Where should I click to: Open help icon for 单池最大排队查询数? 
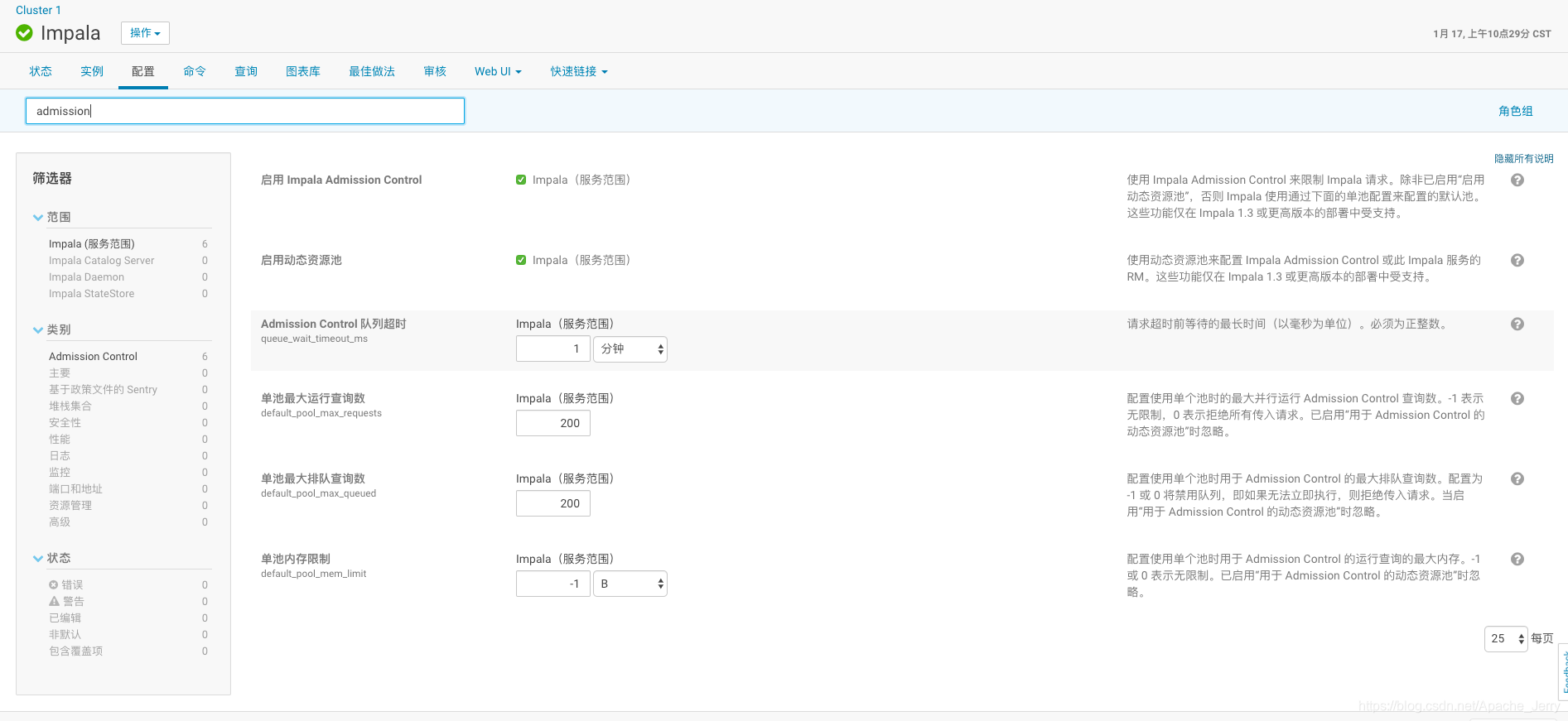click(x=1517, y=478)
